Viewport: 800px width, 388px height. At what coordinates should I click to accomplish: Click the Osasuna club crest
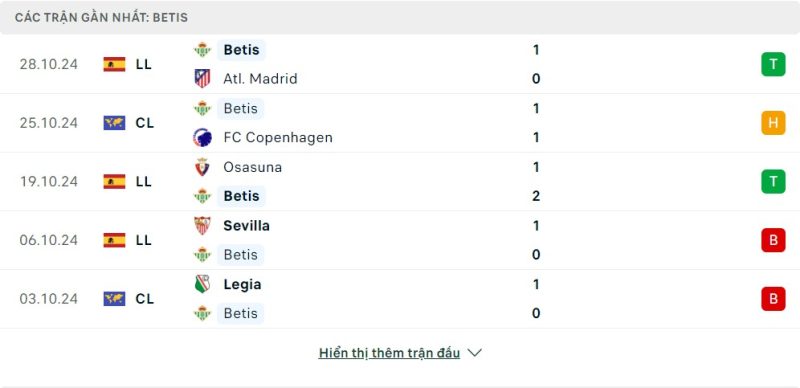(x=203, y=167)
